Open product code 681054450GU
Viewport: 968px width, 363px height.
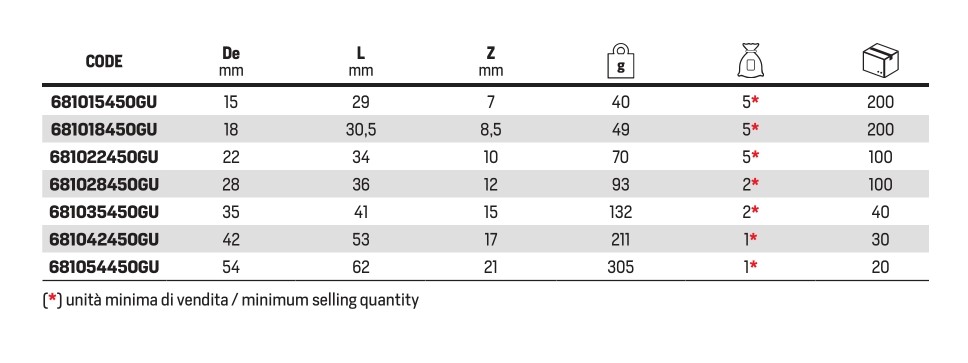(104, 267)
